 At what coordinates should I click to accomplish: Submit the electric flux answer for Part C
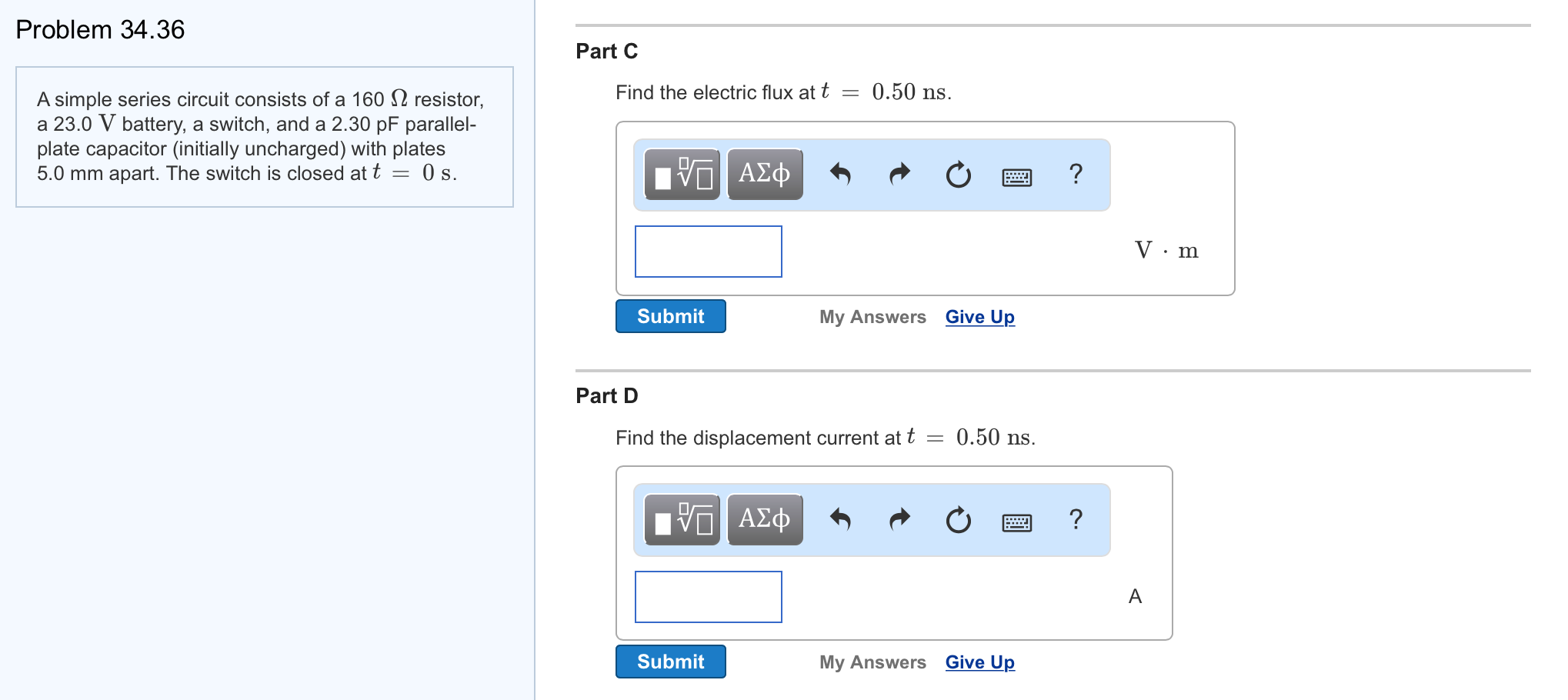[670, 316]
